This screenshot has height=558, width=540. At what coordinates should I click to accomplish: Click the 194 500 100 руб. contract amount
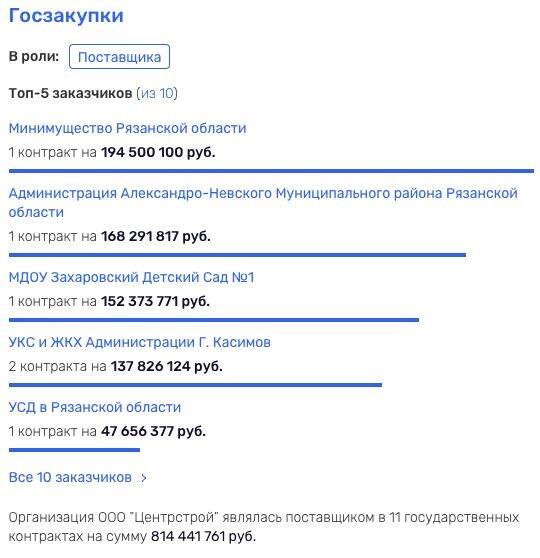click(158, 153)
